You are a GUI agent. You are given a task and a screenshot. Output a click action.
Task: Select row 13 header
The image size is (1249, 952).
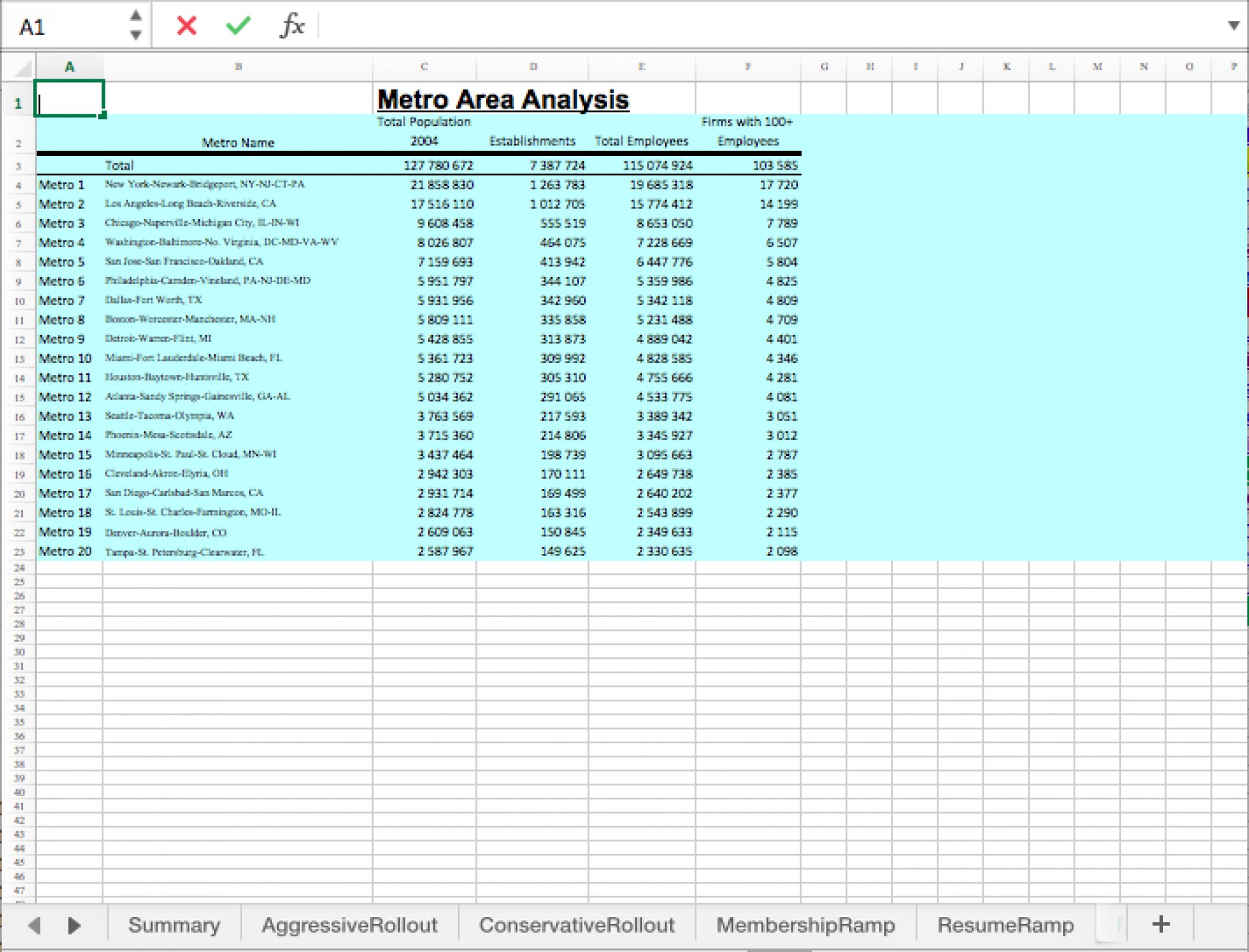point(18,359)
